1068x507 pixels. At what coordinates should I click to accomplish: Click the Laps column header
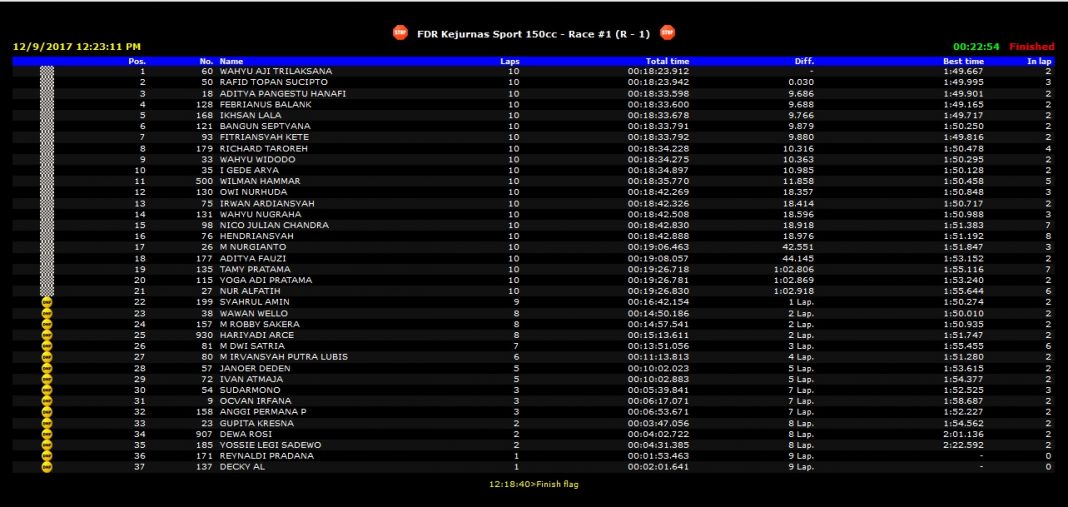pyautogui.click(x=510, y=61)
